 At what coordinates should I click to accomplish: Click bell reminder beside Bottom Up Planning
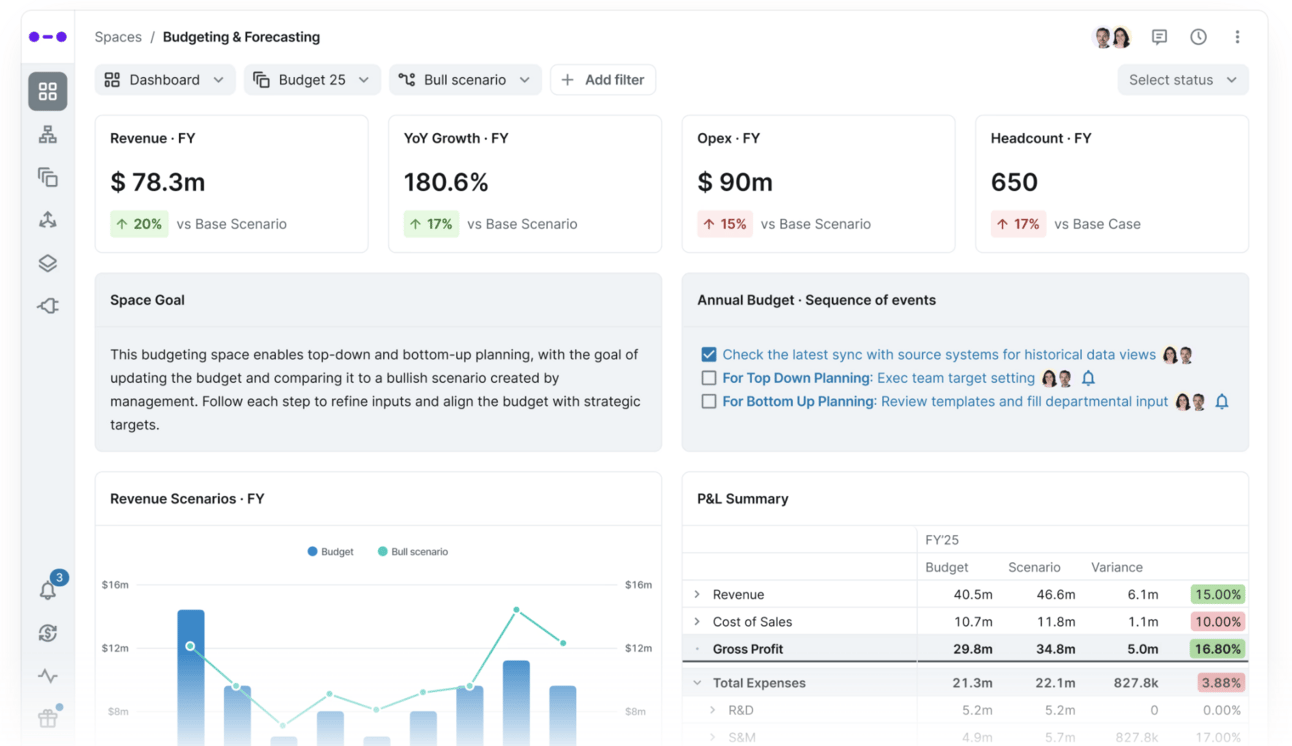point(1222,402)
